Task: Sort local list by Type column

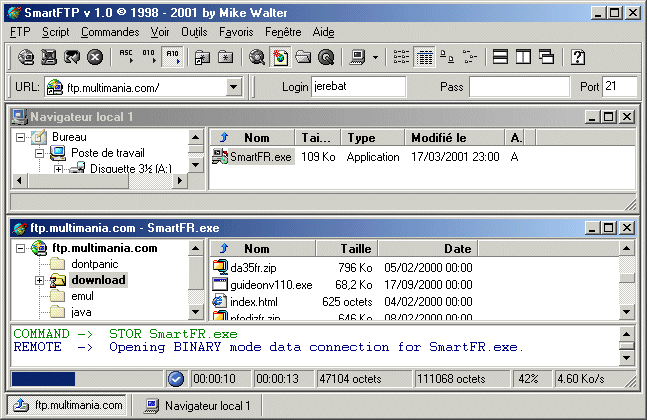Action: point(373,137)
